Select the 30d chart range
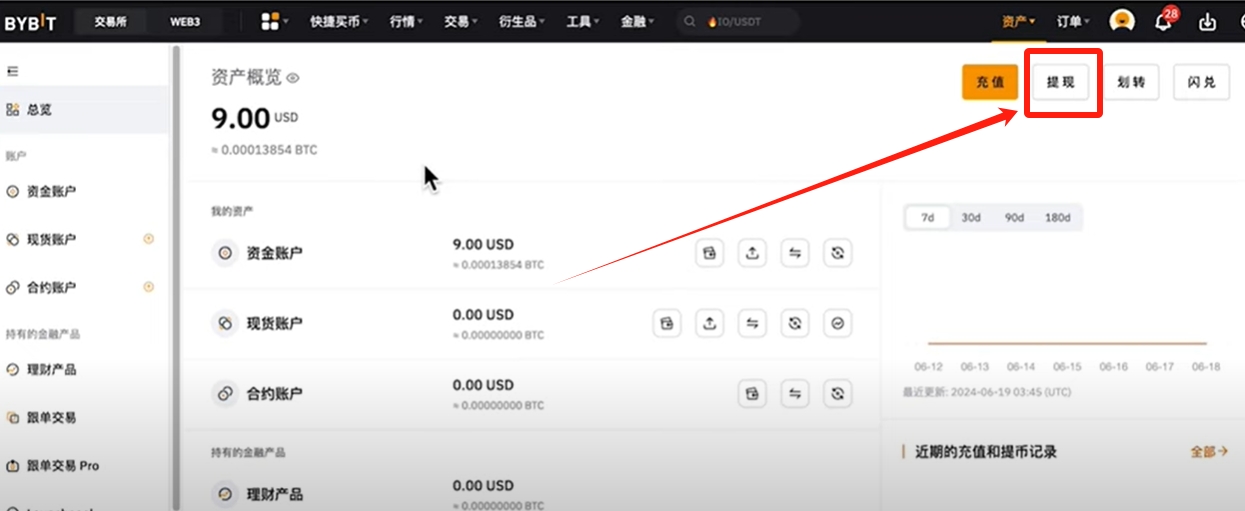The height and width of the screenshot is (511, 1245). point(971,218)
